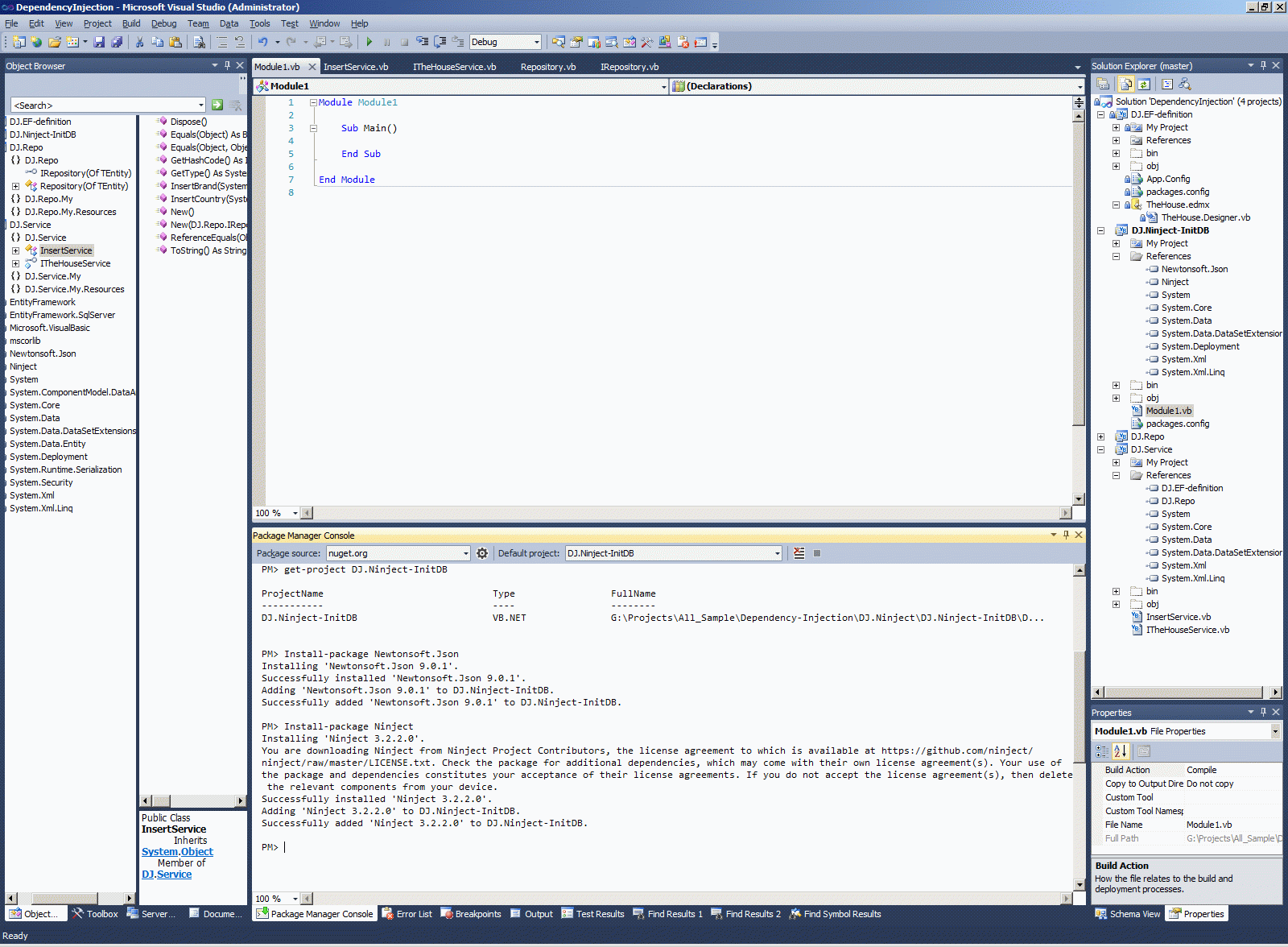Select ITheHouseService in Object Browser tree
The image size is (1288, 947).
click(76, 263)
